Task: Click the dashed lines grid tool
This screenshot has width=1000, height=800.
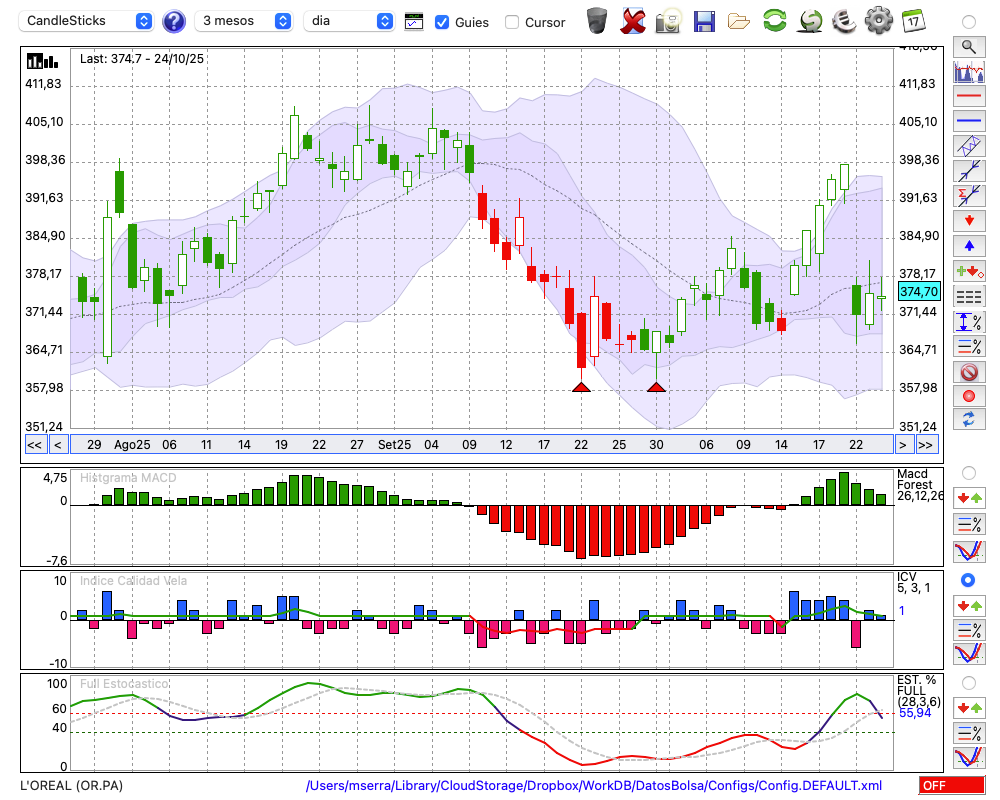Action: pos(969,297)
